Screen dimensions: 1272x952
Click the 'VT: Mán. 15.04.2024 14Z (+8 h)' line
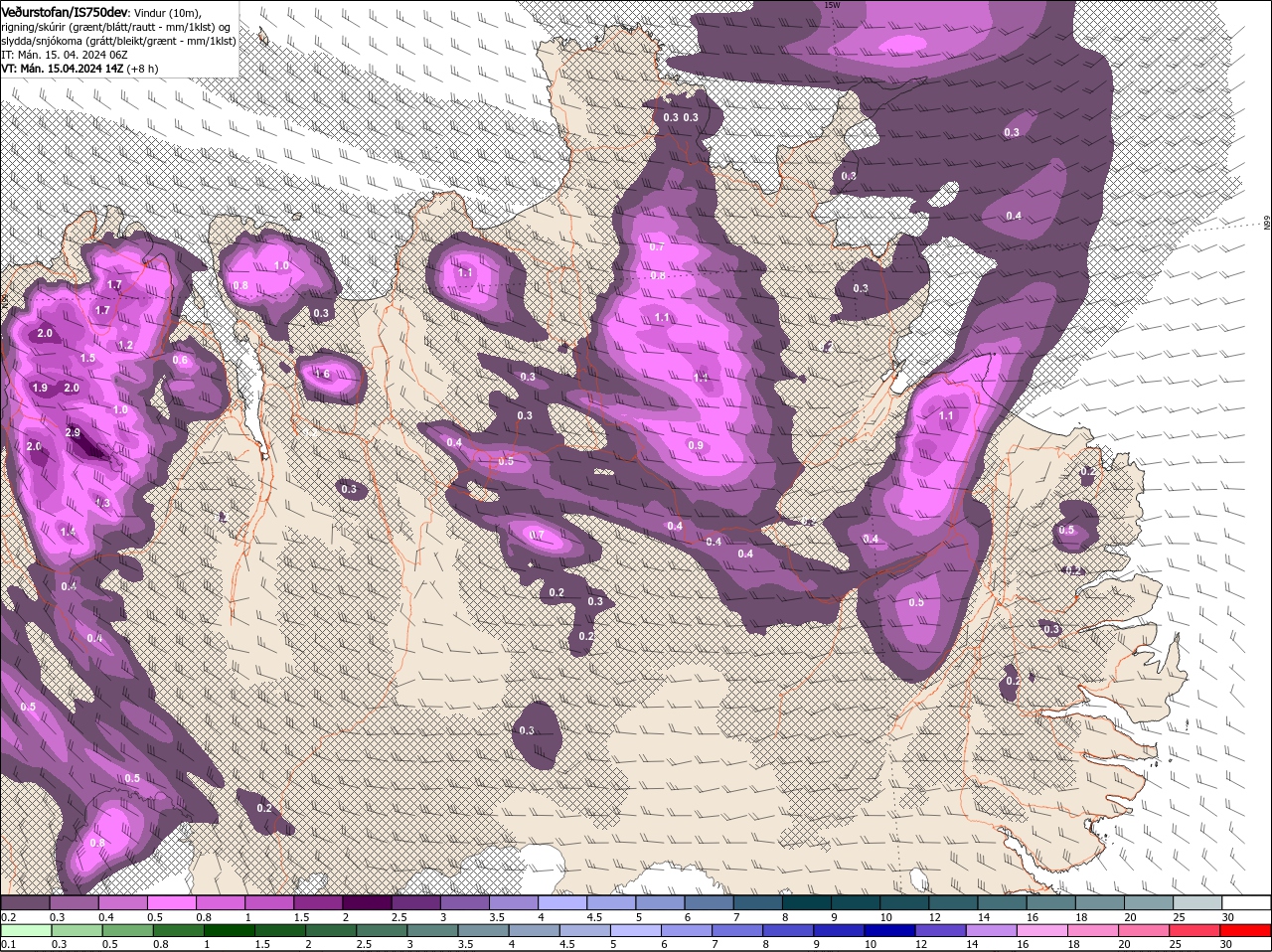coord(80,69)
